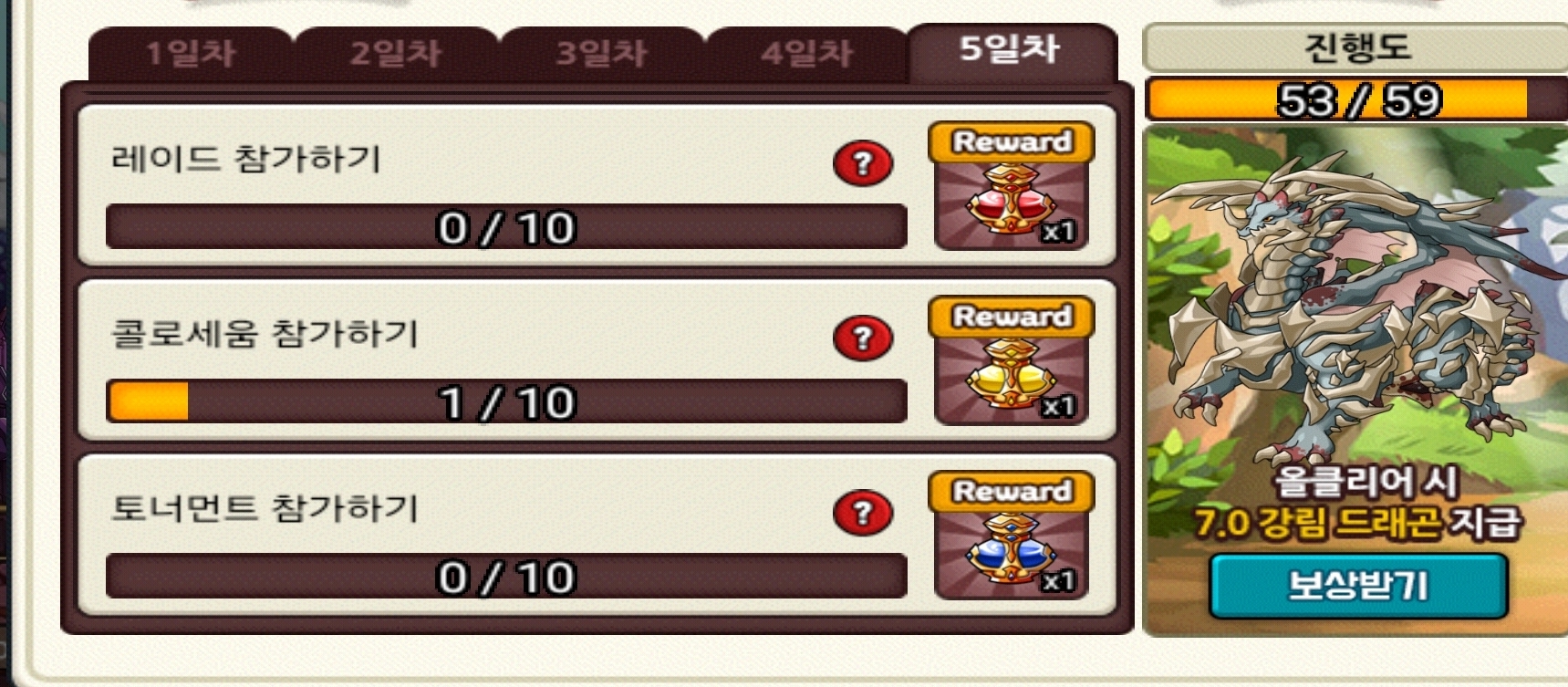Viewport: 1568px width, 687px height.
Task: Select the 레이드 참가하기 mission title
Action: [x=245, y=159]
